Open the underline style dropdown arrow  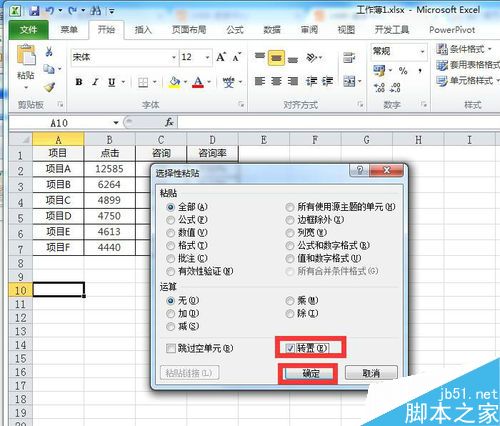coord(123,82)
